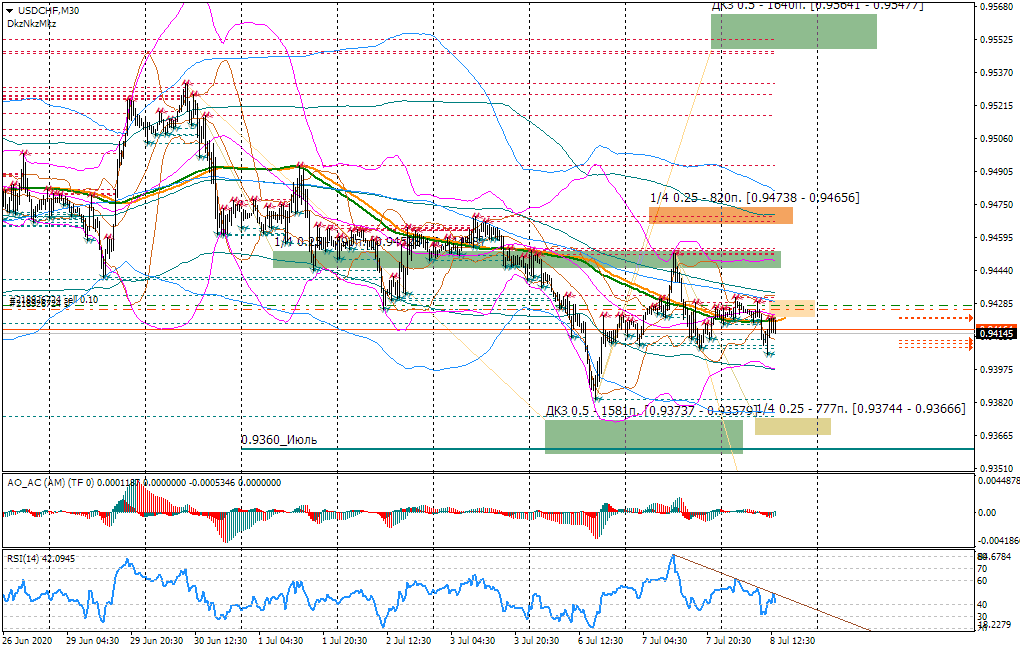Click the label 1/4 0.25 - 777п. [0.93744 - 0.93666]
The image size is (1020, 652).
click(x=862, y=409)
